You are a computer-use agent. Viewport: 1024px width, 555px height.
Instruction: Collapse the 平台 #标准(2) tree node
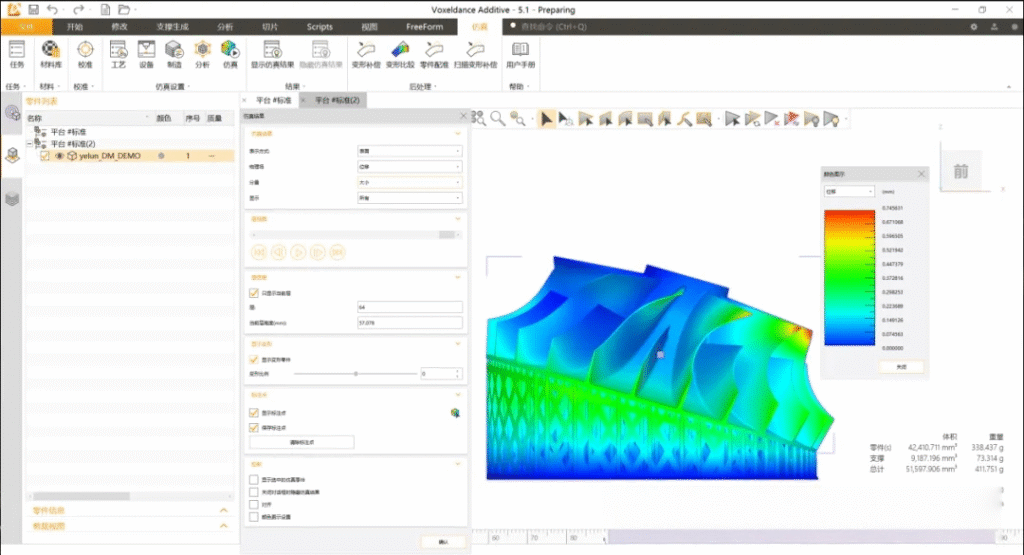[x=30, y=143]
